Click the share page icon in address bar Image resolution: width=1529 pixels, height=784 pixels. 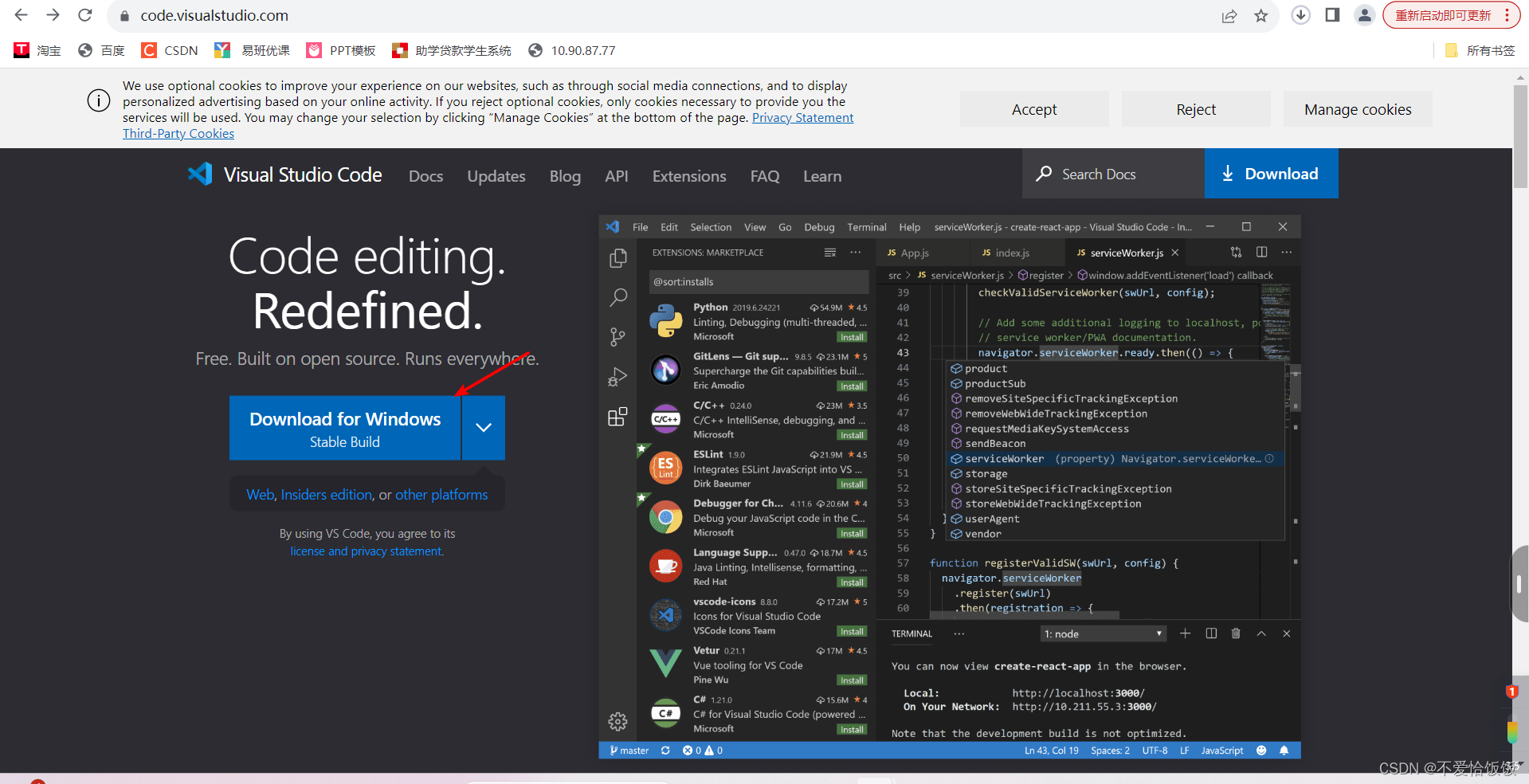[1229, 16]
